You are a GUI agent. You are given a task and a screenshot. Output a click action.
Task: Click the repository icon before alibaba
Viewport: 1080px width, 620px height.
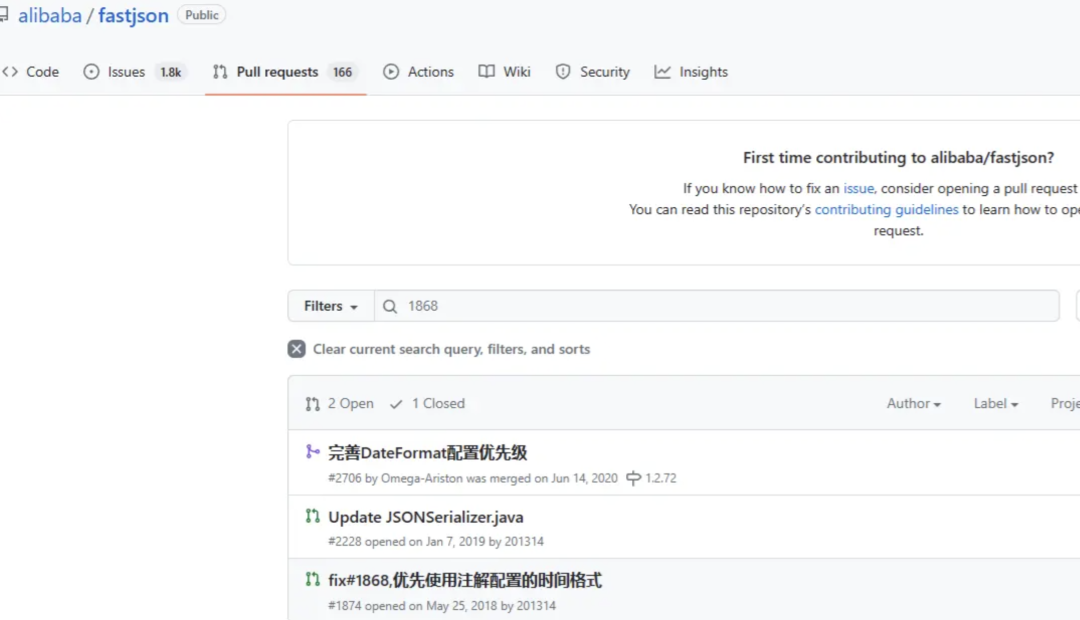tap(4, 16)
